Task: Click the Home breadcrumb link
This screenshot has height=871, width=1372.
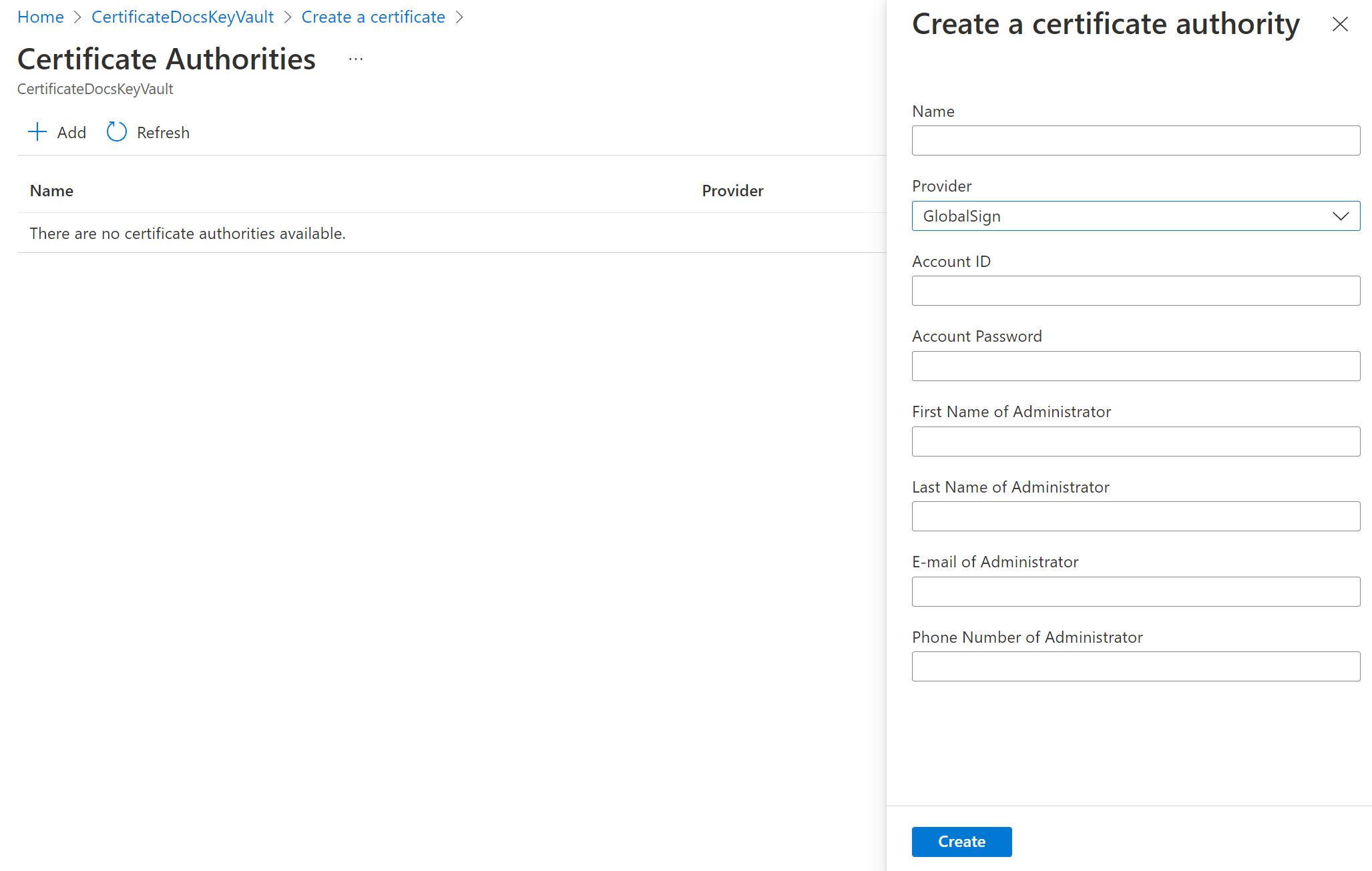Action: coord(40,17)
